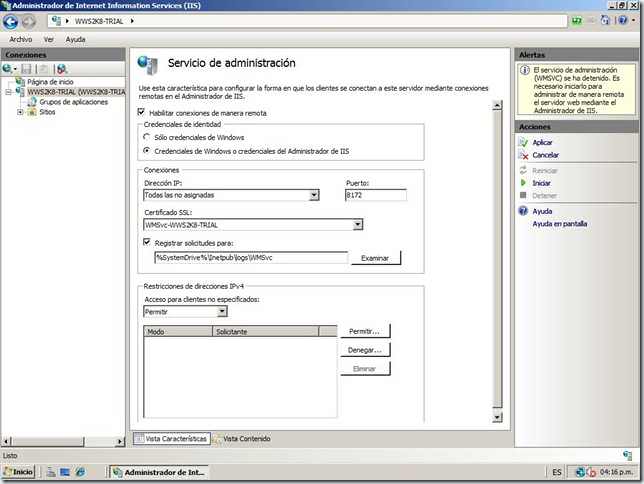
Task: Click the scroll down arrow of the settings pane
Action: [x=497, y=417]
